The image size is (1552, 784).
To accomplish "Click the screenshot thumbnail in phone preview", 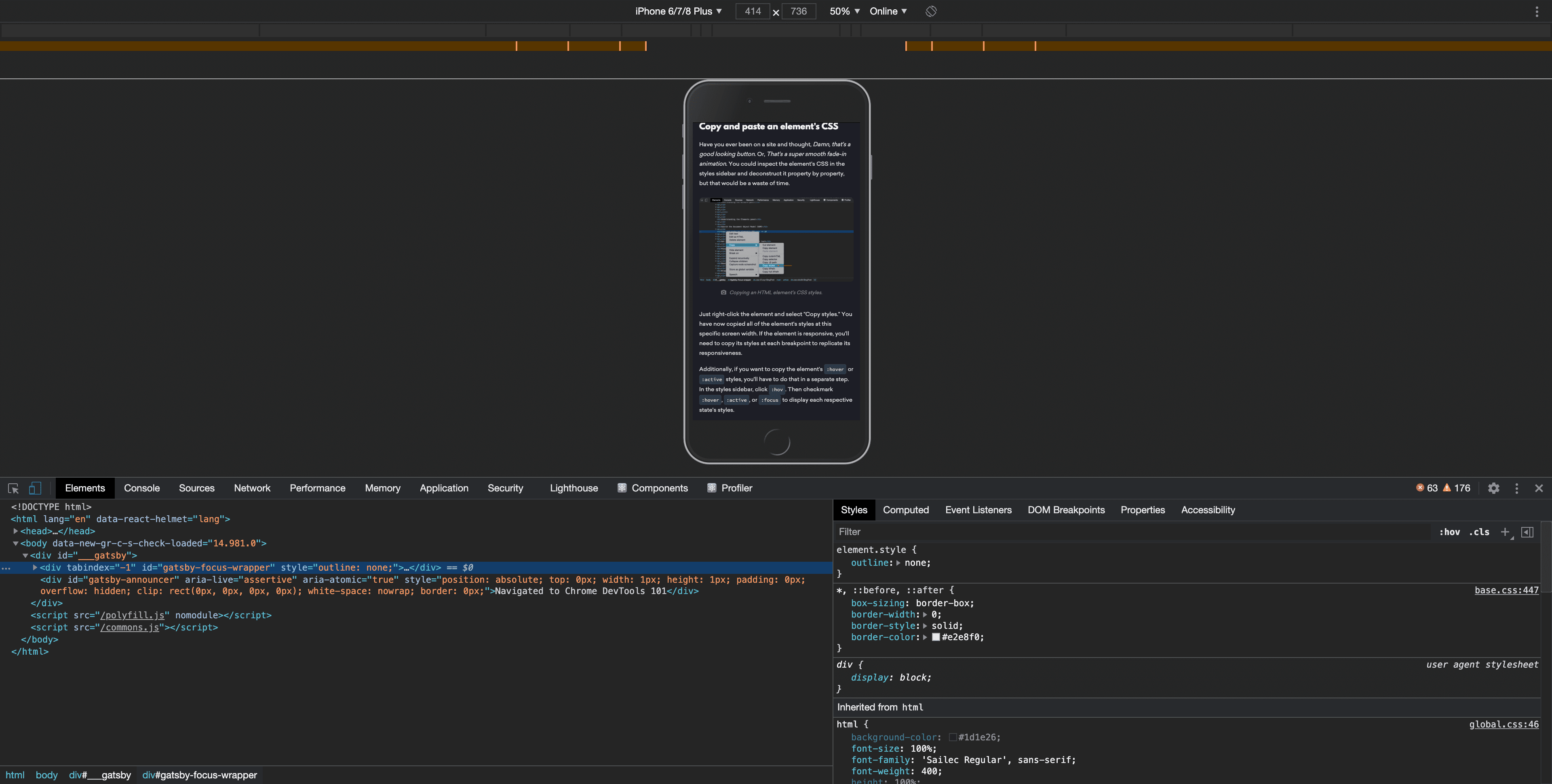I will [x=776, y=239].
